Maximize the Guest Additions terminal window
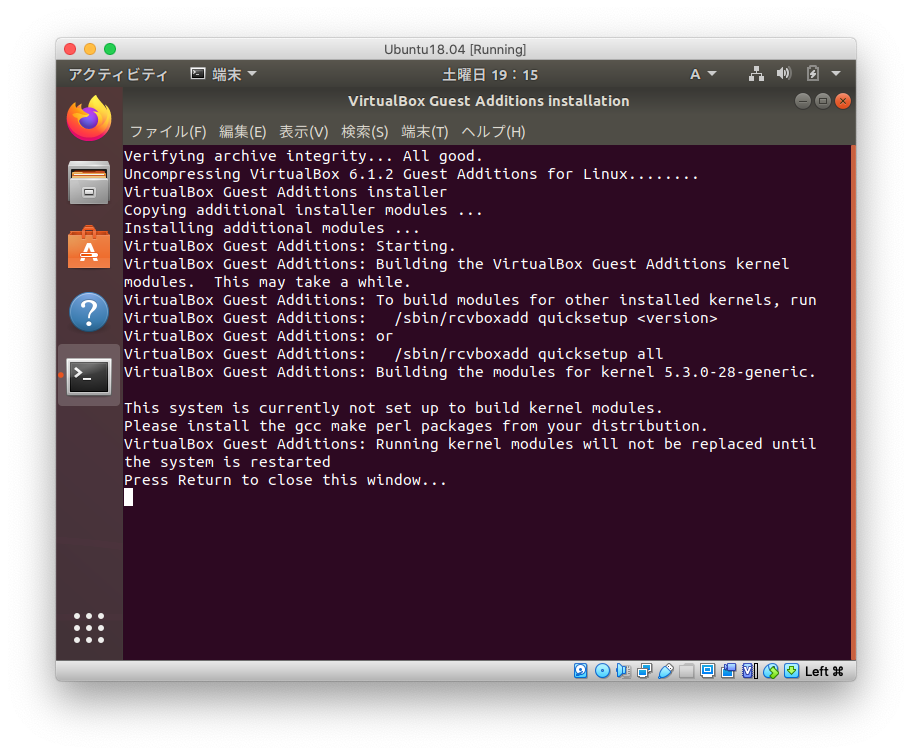The height and width of the screenshot is (755, 912). tap(822, 101)
